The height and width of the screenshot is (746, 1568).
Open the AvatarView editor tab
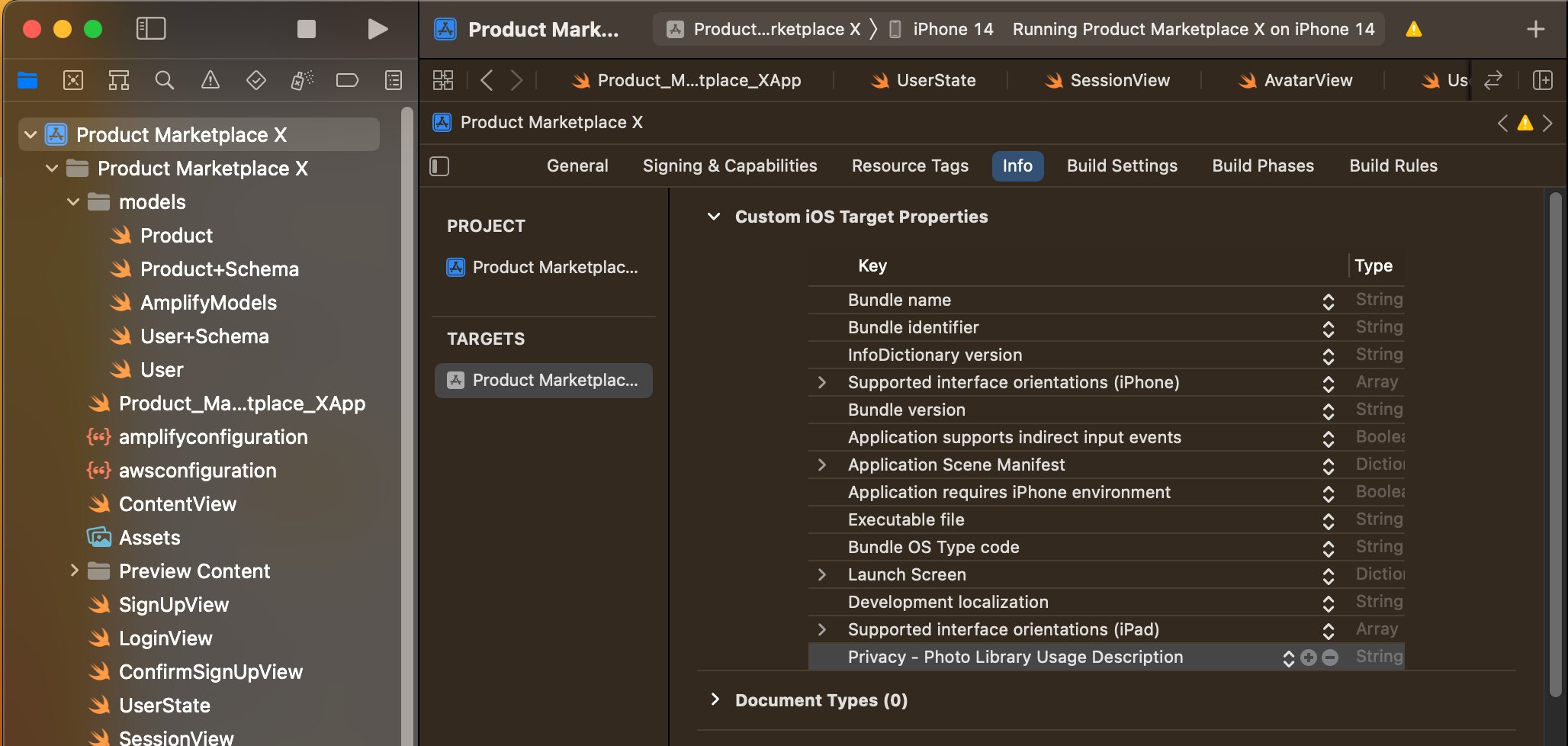(x=1295, y=80)
